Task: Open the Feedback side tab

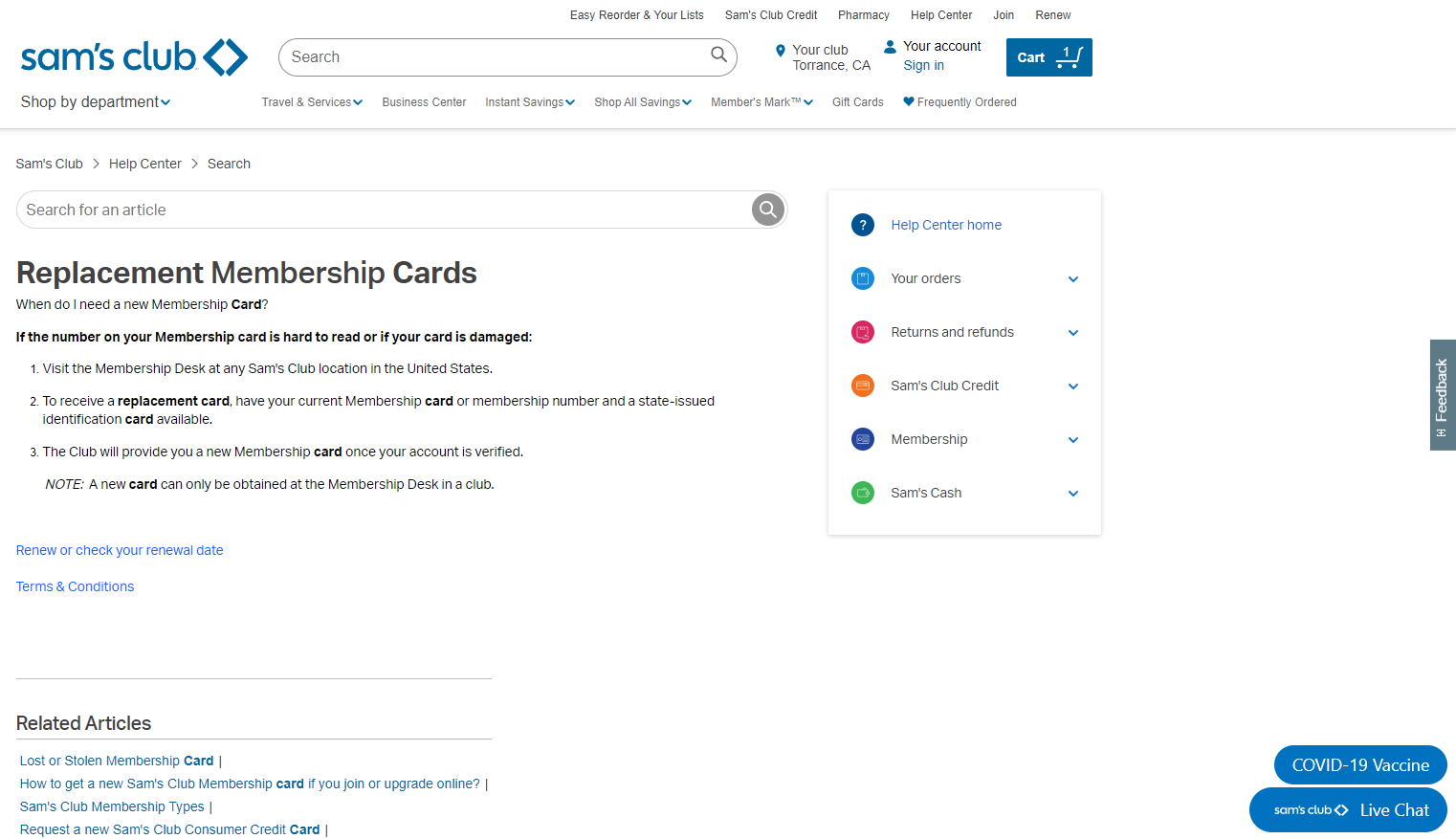Action: click(1442, 394)
